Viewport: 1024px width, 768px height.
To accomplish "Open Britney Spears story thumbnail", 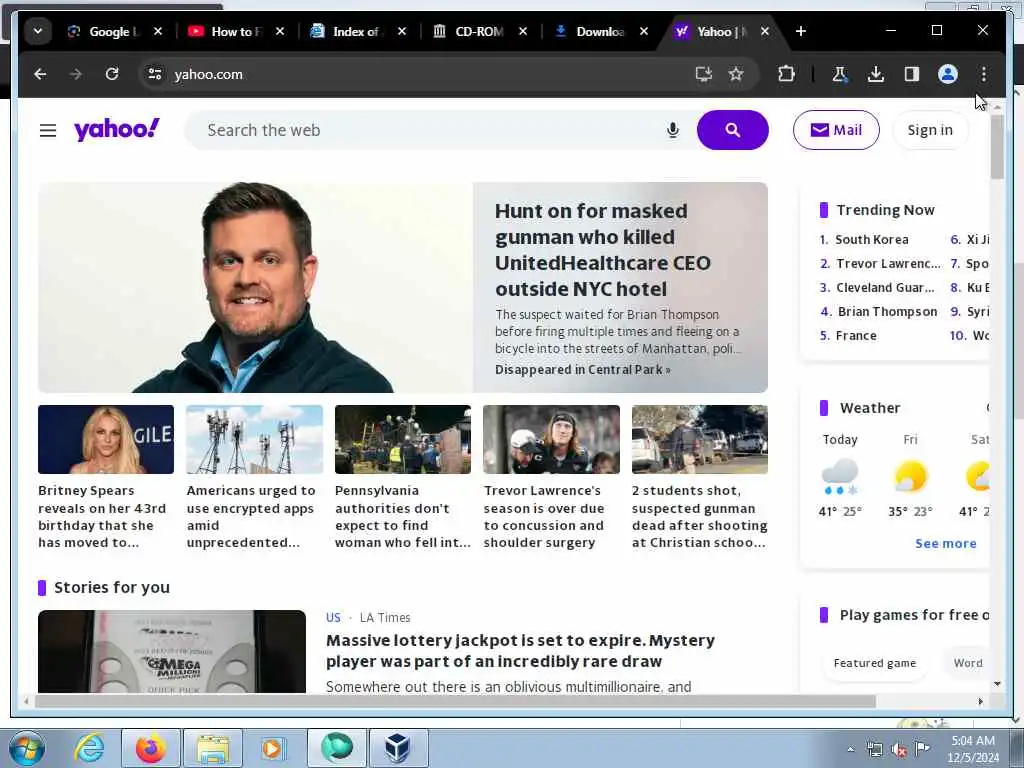I will [x=106, y=439].
